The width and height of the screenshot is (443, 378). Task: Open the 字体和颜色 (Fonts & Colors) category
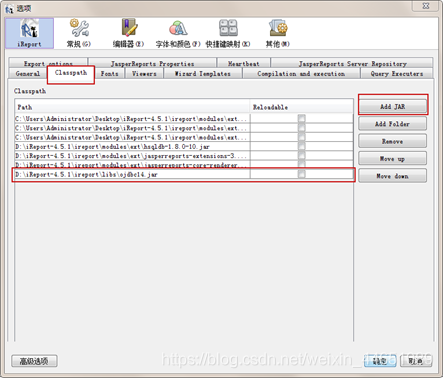coord(178,33)
